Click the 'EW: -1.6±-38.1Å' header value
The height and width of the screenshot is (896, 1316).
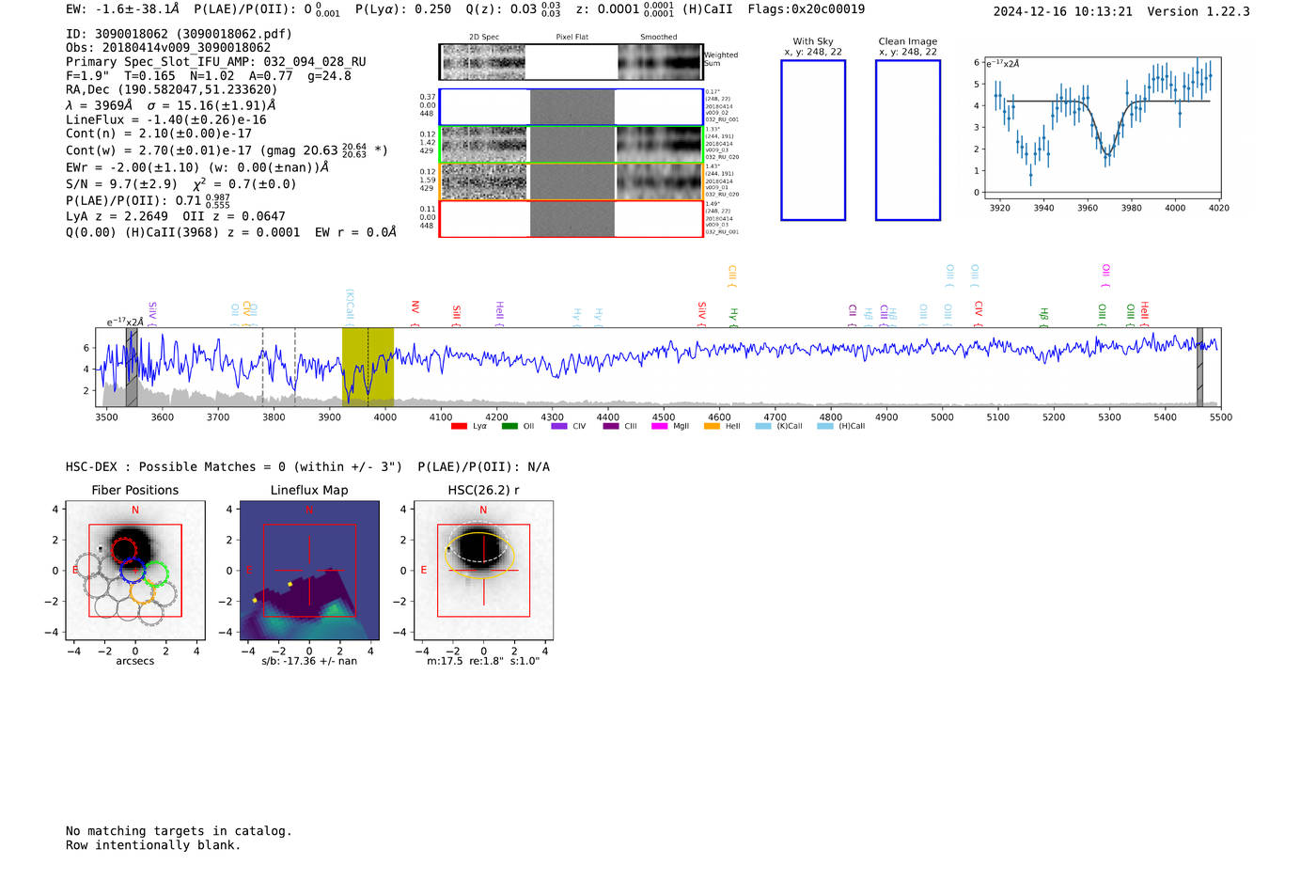click(122, 9)
